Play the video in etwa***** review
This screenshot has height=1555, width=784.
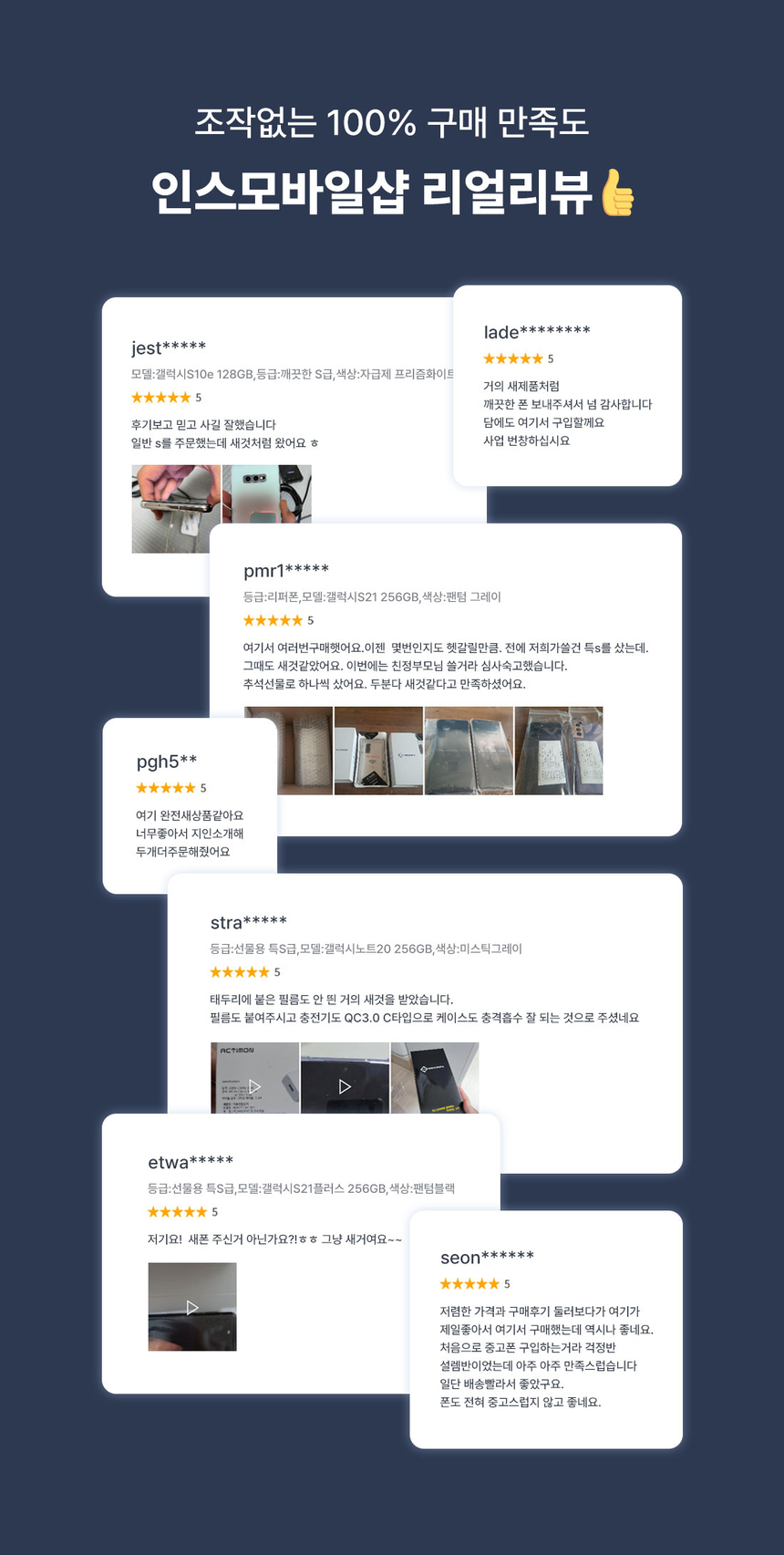tap(192, 1307)
